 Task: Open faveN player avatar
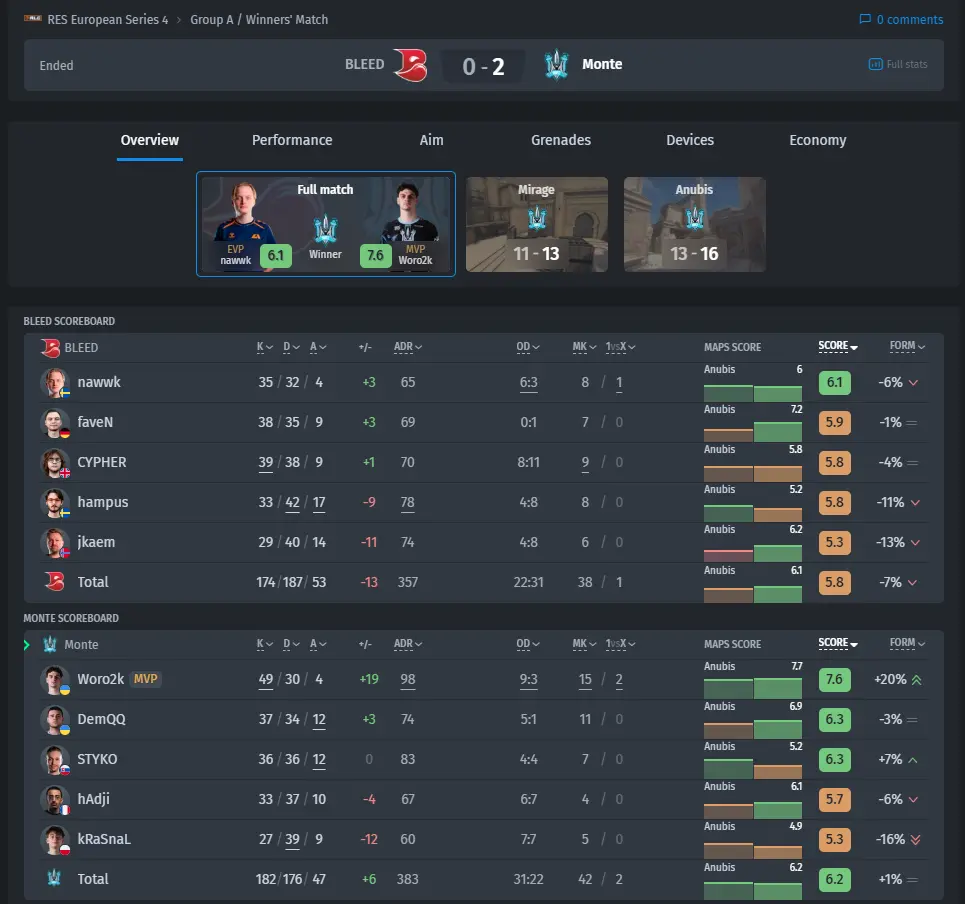[55, 422]
